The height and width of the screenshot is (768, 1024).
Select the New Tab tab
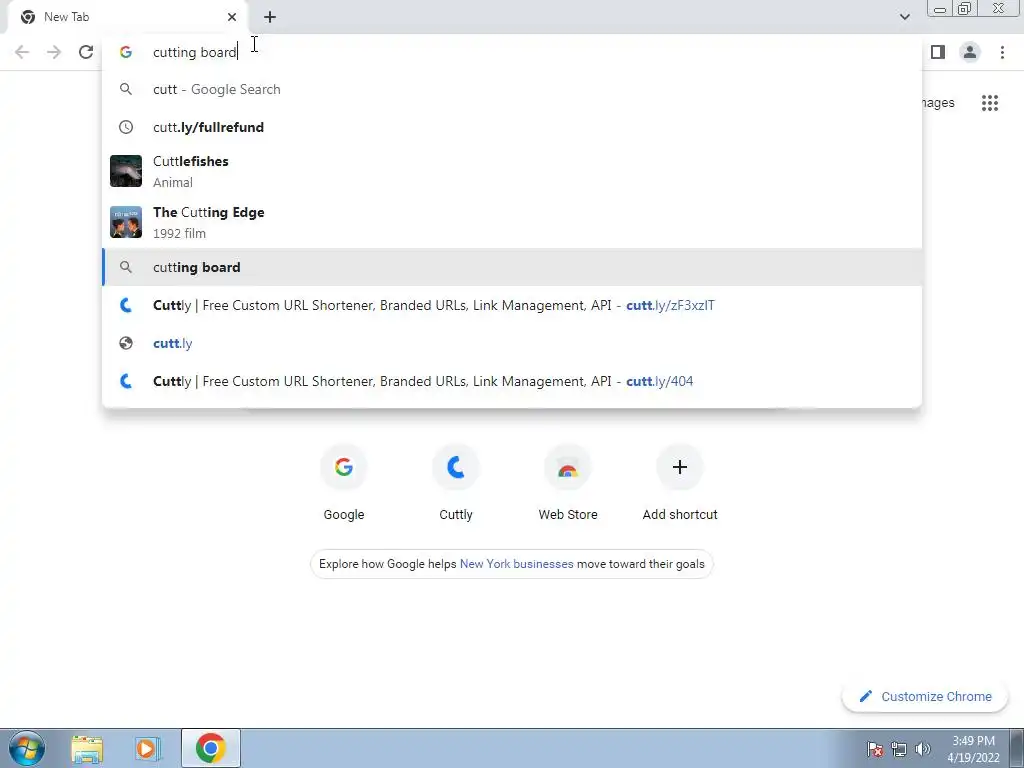[x=127, y=17]
